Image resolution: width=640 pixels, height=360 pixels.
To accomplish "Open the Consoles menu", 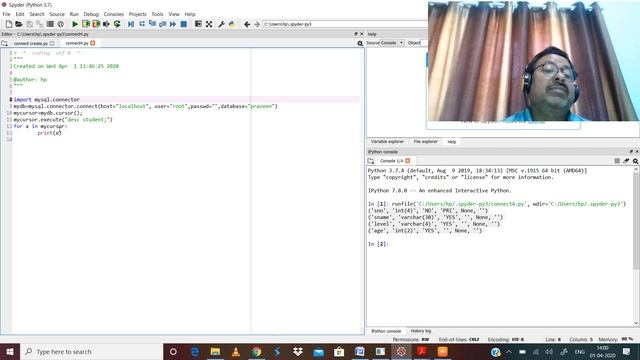I will (x=113, y=14).
